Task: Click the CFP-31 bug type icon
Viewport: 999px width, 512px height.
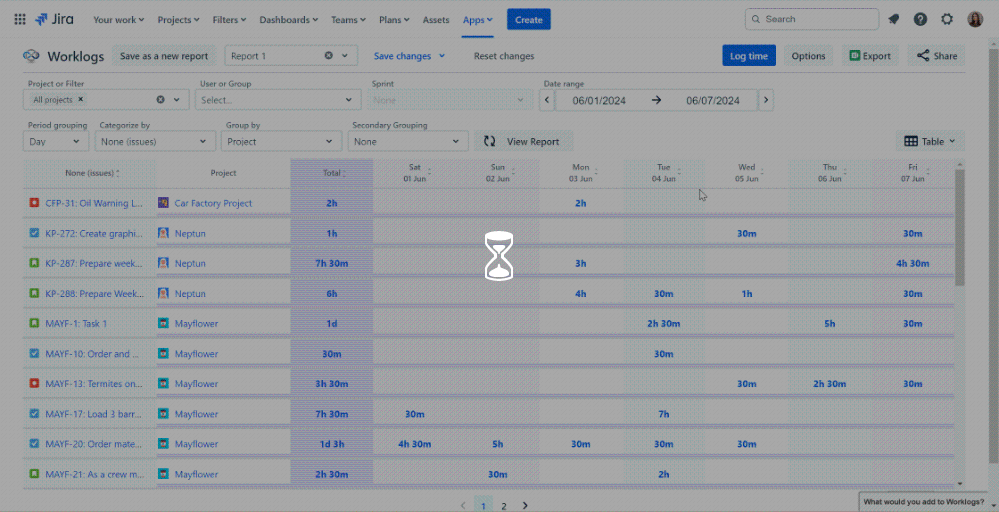Action: pos(34,203)
